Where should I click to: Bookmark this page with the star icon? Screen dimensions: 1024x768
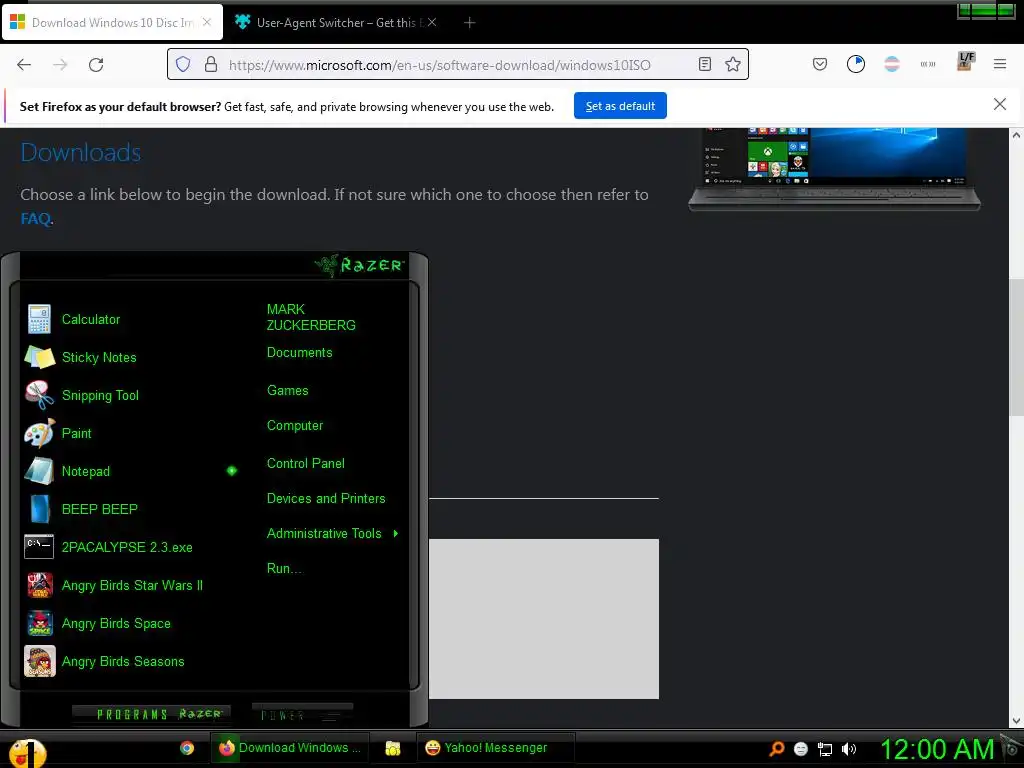733,64
